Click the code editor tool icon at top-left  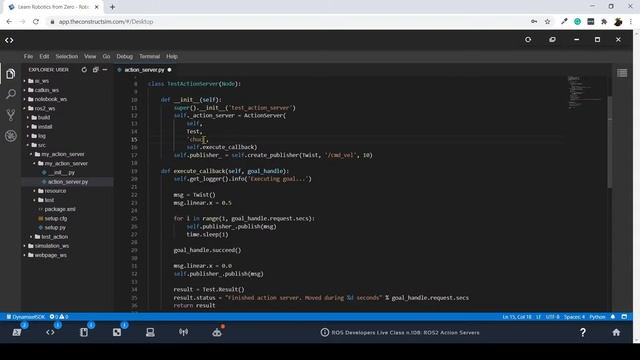pyautogui.click(x=9, y=40)
